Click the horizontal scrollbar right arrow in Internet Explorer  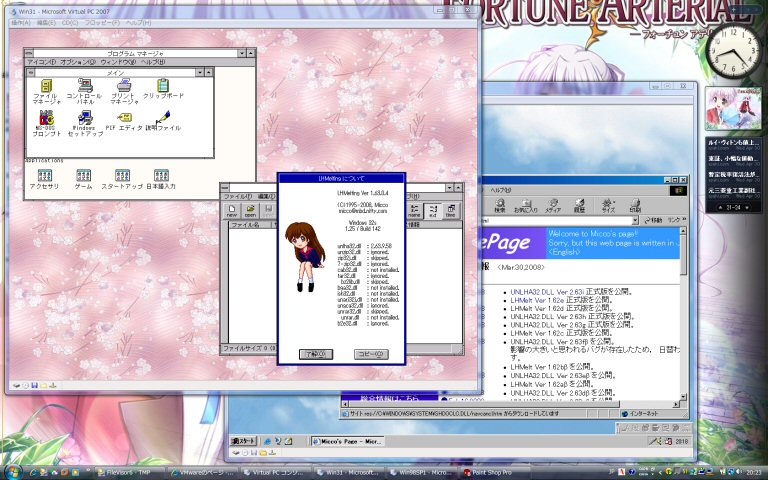(x=676, y=404)
